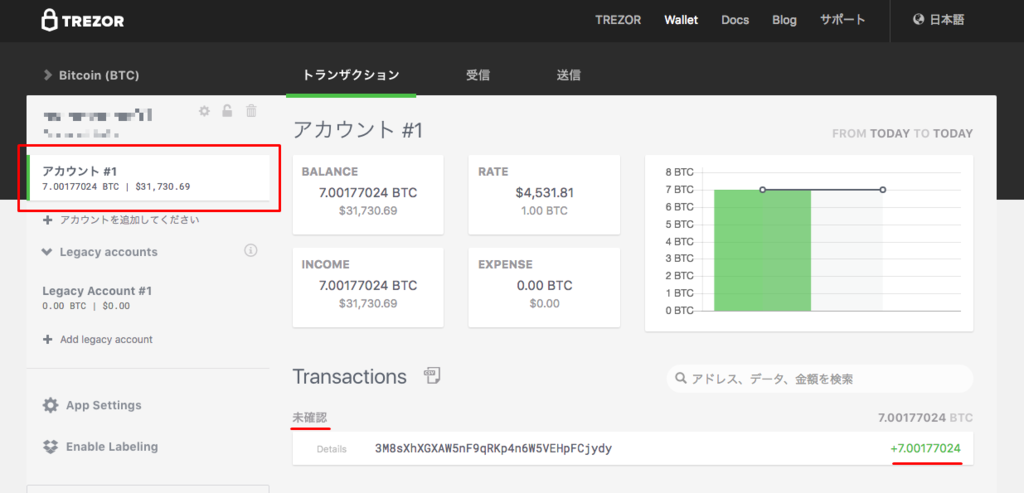Viewport: 1024px width, 493px height.
Task: Click the device unlock padlock icon
Action: pos(227,111)
